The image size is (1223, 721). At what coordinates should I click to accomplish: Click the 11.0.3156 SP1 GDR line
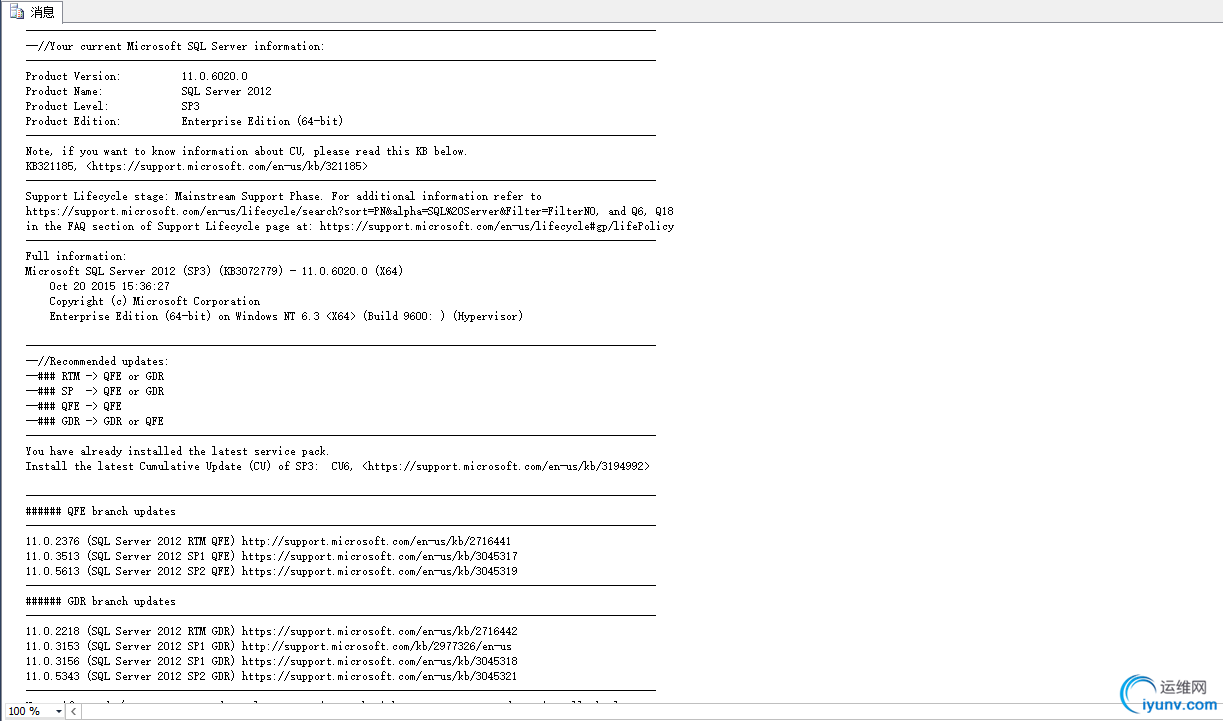pos(271,661)
